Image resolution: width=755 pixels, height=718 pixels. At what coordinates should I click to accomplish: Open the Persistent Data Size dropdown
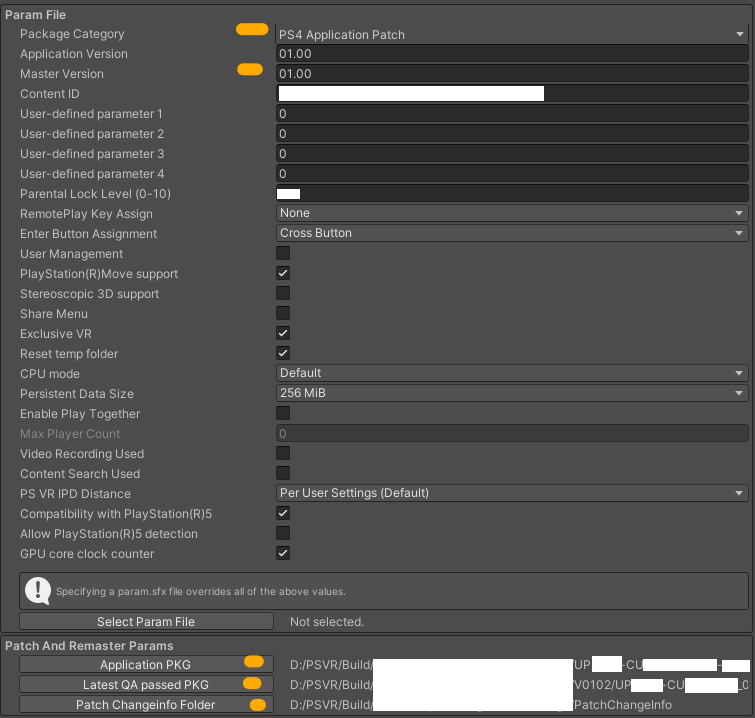pos(511,394)
